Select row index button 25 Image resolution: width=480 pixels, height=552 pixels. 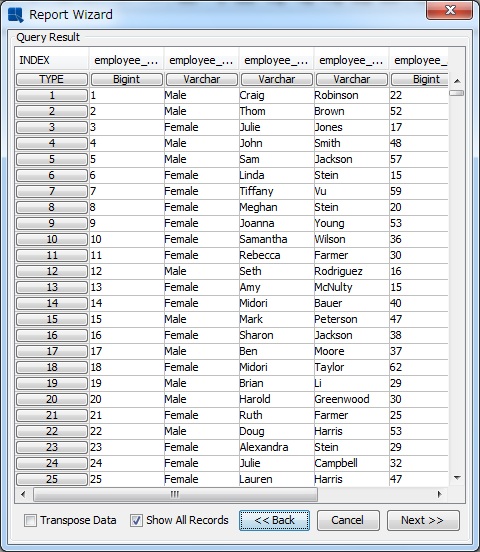[x=52, y=479]
